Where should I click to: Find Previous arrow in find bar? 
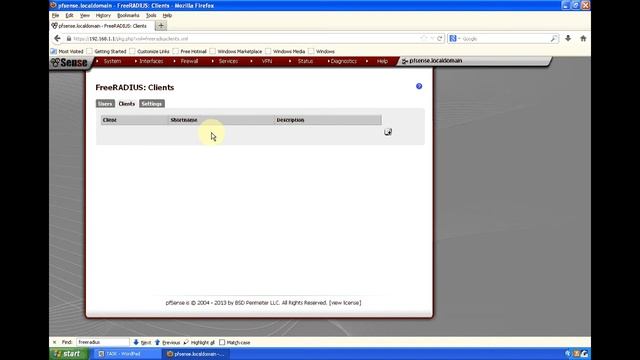pos(167,342)
